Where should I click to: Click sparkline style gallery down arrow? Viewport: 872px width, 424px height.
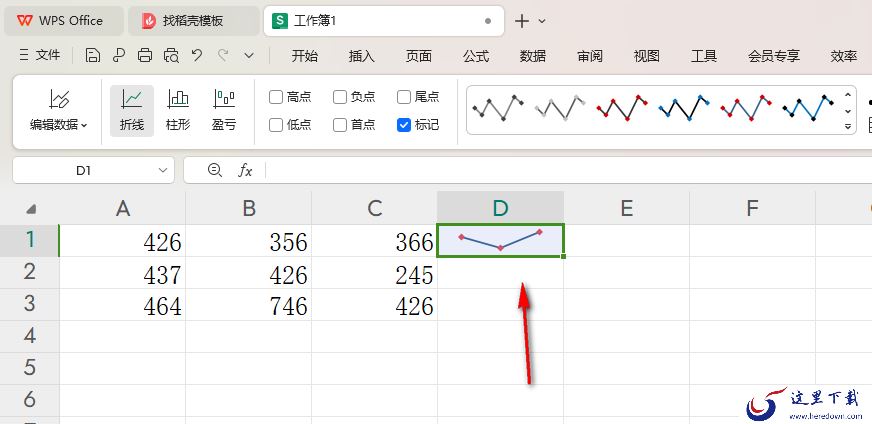pos(848,111)
